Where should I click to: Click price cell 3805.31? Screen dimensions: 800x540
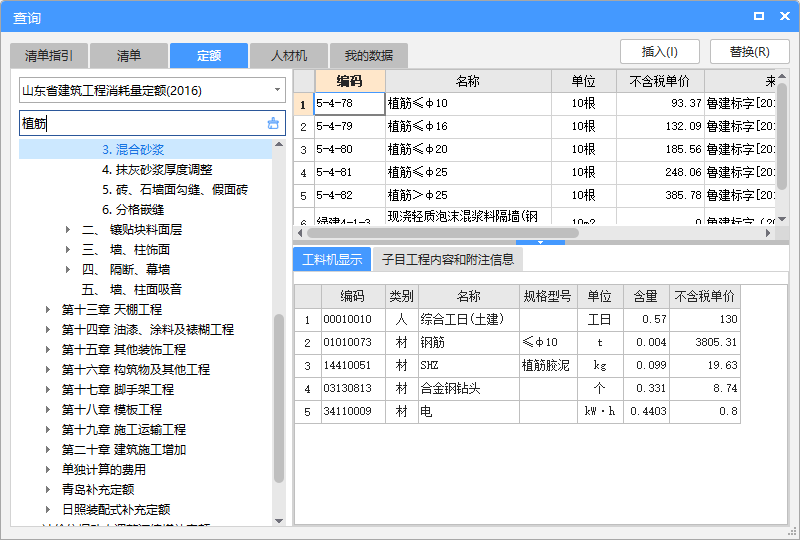click(x=705, y=342)
